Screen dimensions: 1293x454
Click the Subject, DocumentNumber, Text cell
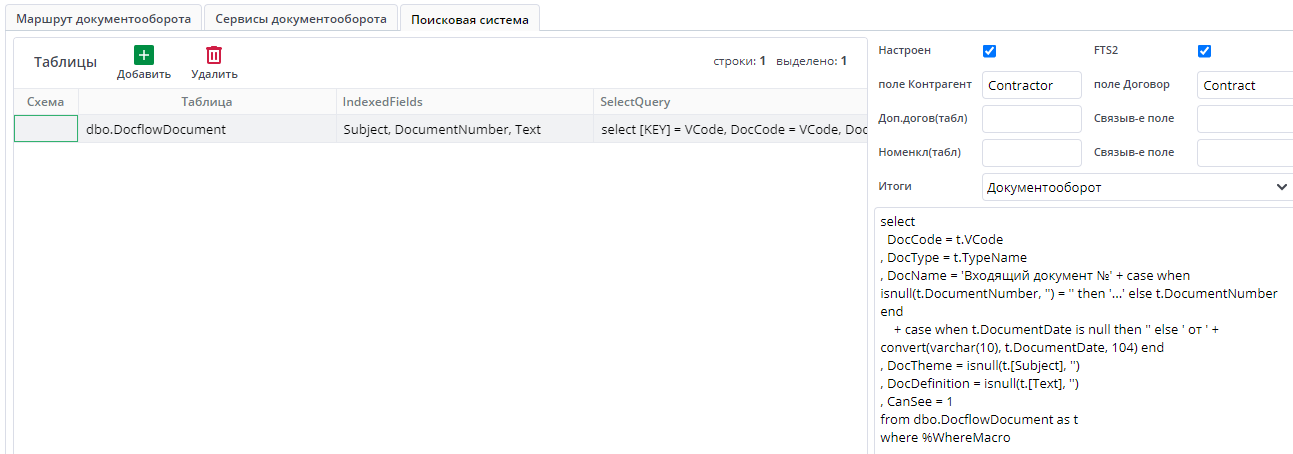click(464, 129)
